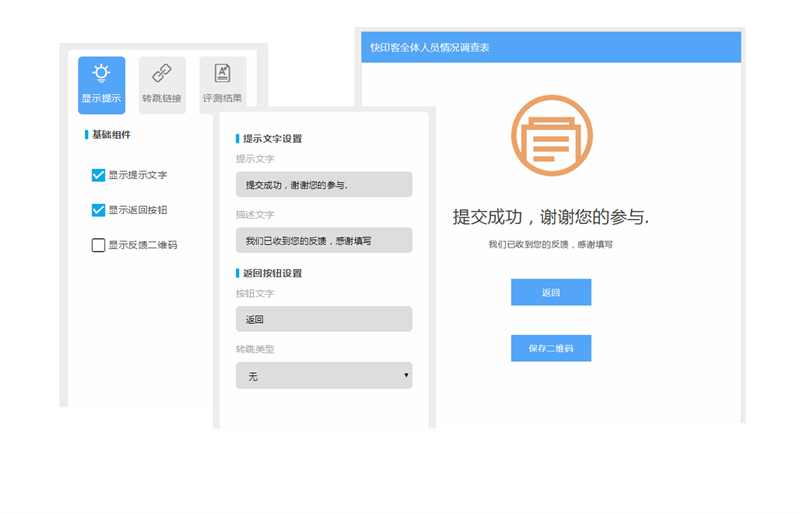Image resolution: width=800 pixels, height=514 pixels.
Task: Disable the 显示返回按钮 checkbox
Action: pos(98,210)
